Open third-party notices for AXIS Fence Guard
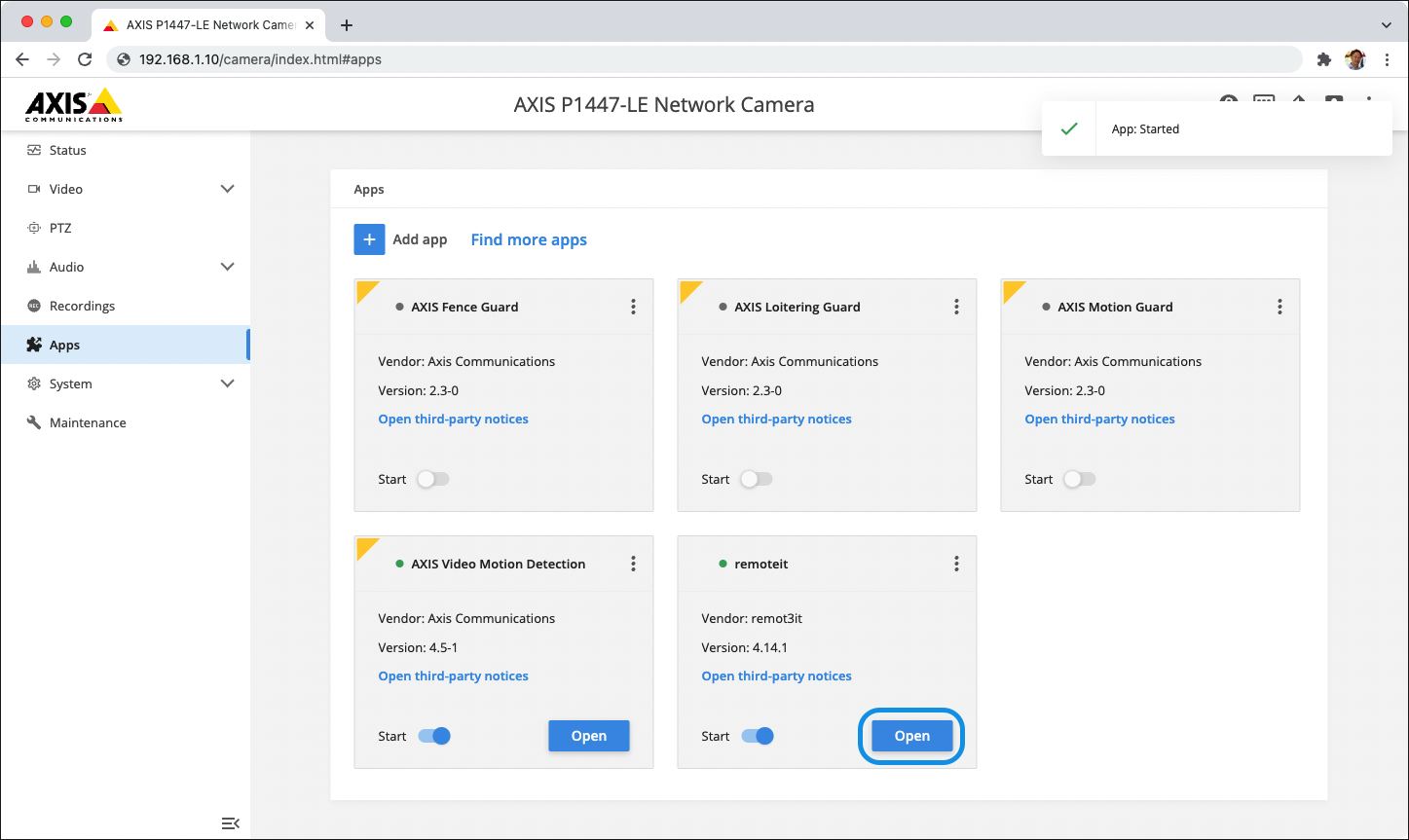 coord(453,420)
